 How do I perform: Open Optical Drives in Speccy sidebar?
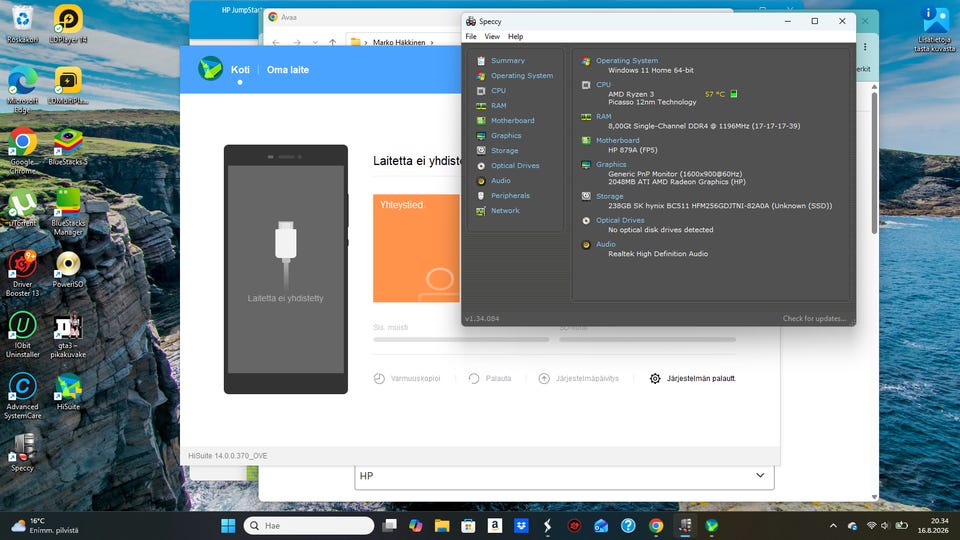pos(515,166)
